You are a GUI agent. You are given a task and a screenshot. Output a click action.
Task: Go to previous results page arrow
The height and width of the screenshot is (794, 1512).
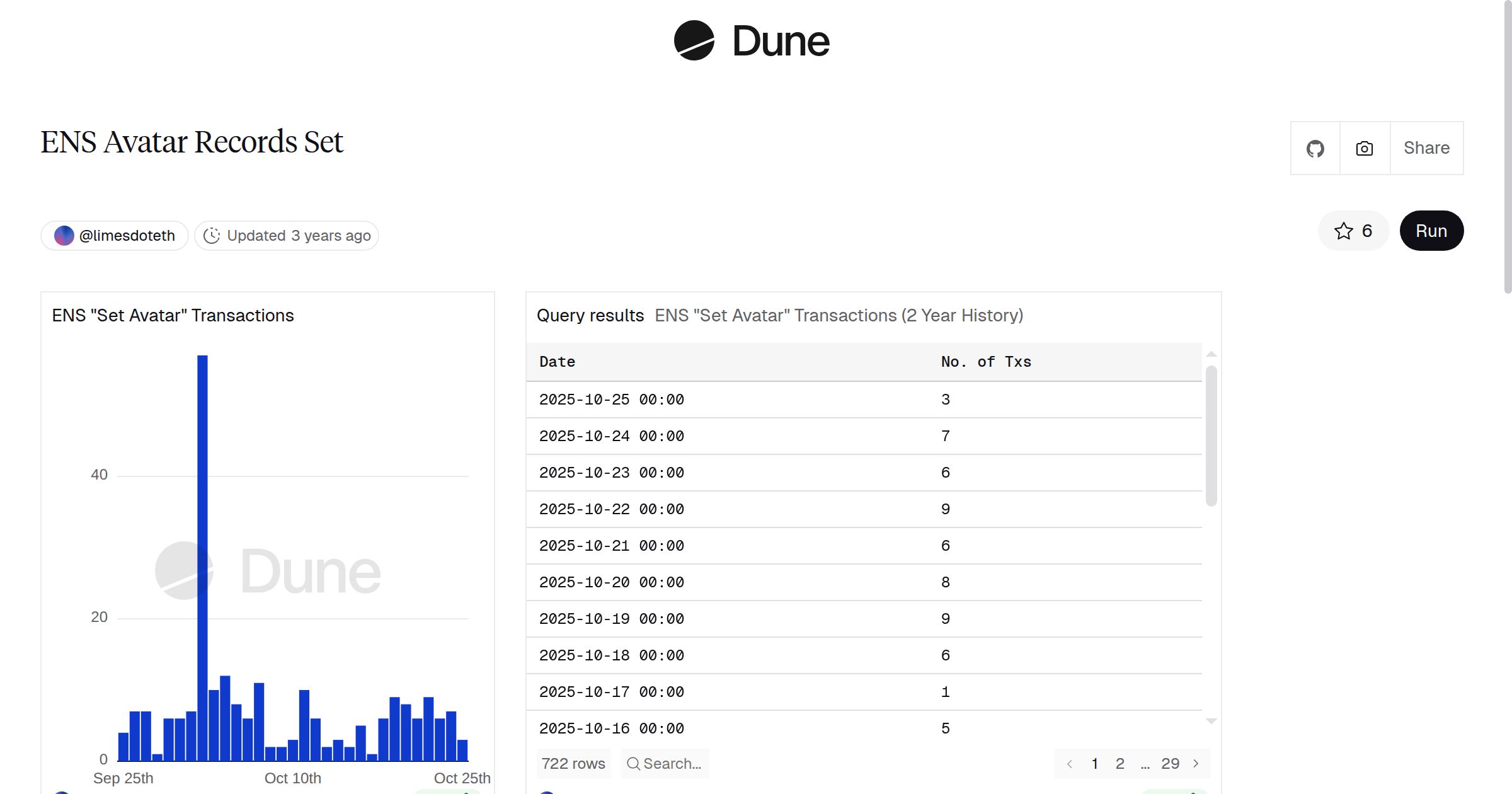point(1069,764)
